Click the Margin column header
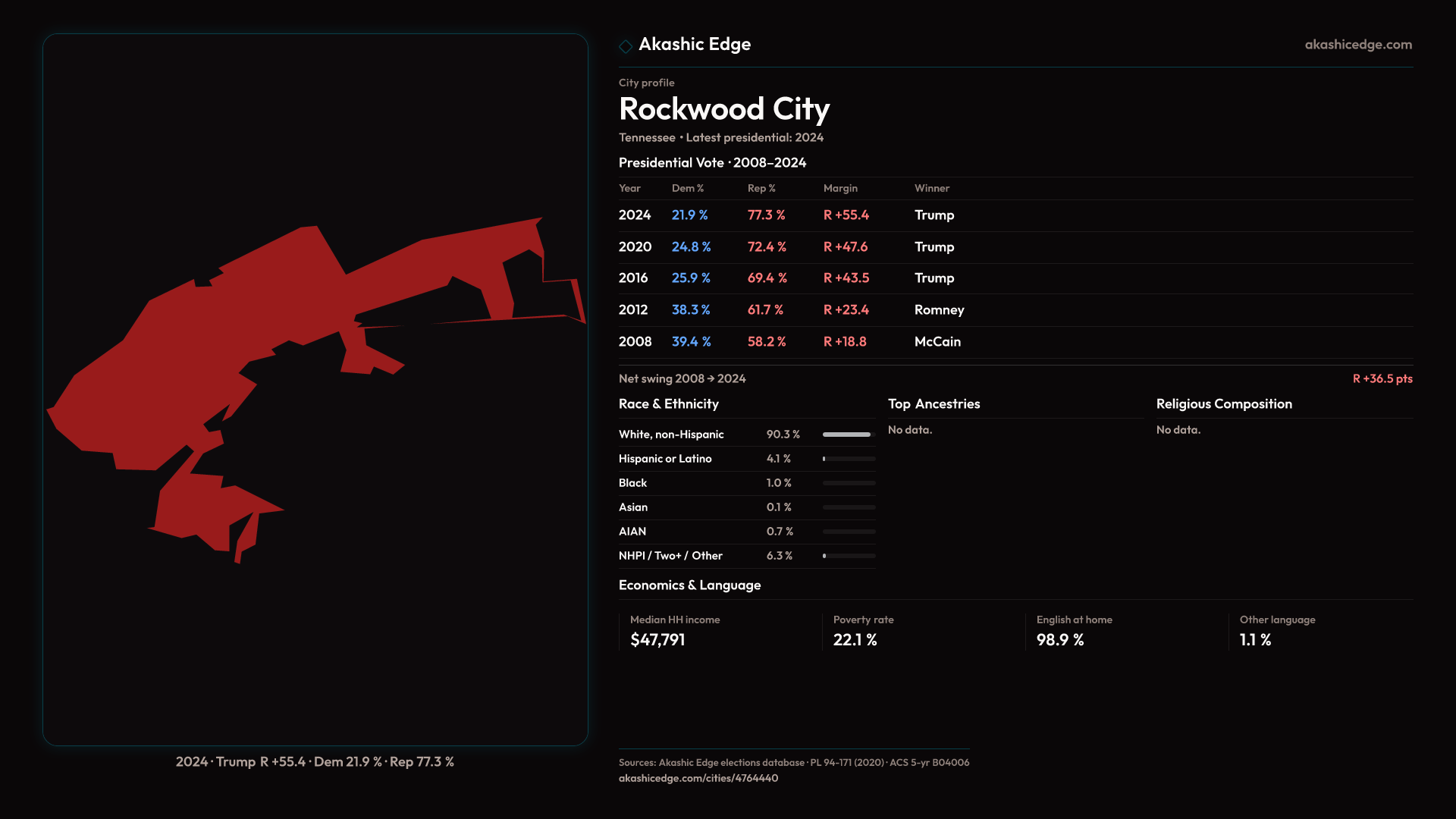The width and height of the screenshot is (1456, 819). tap(840, 188)
